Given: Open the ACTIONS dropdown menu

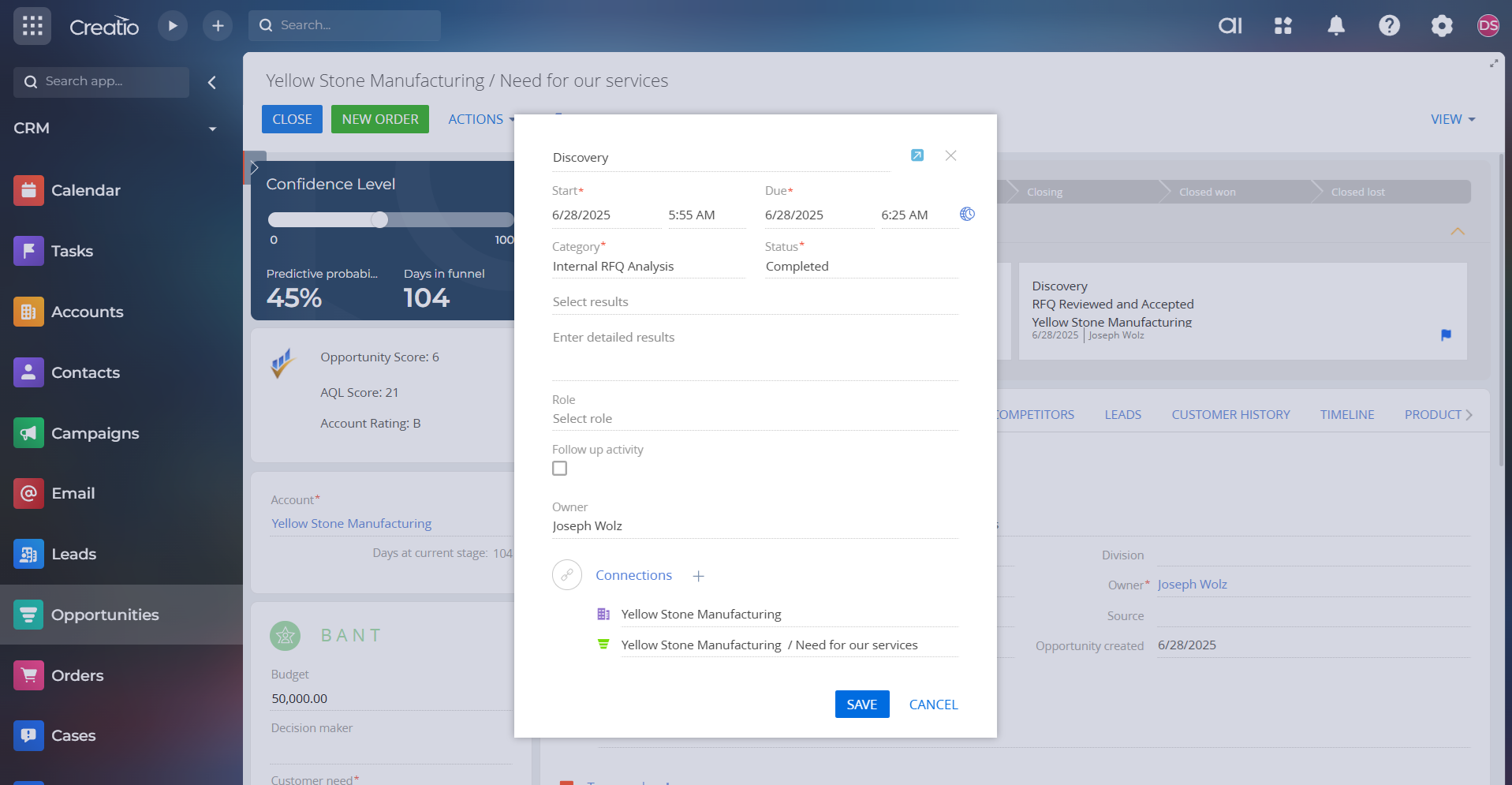Looking at the screenshot, I should pos(480,119).
